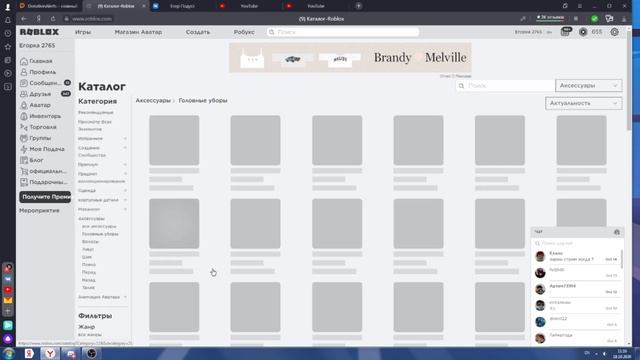
Task: Open the browser downloads icon
Action: pyautogui.click(x=624, y=19)
